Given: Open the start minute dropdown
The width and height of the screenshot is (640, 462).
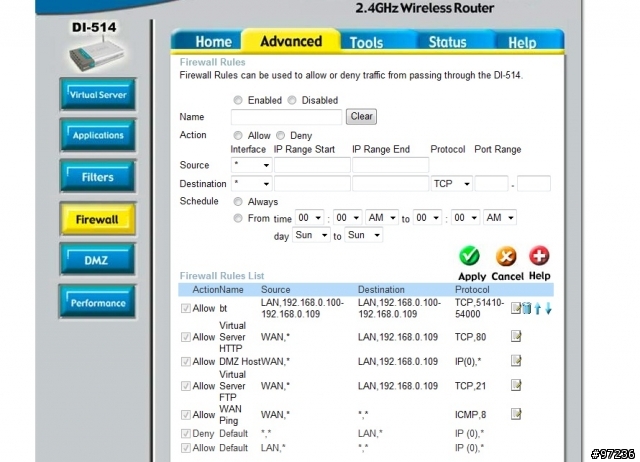Looking at the screenshot, I should pos(347,218).
